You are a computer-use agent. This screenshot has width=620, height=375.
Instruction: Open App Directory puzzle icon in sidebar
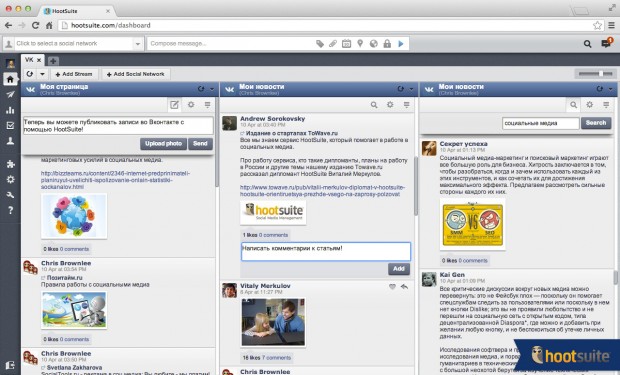(10, 164)
